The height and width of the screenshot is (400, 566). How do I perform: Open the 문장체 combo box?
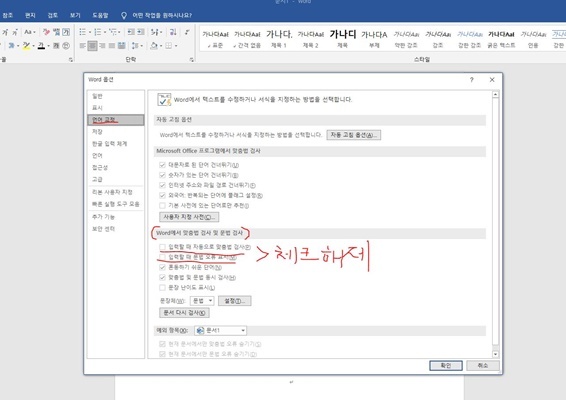point(202,301)
